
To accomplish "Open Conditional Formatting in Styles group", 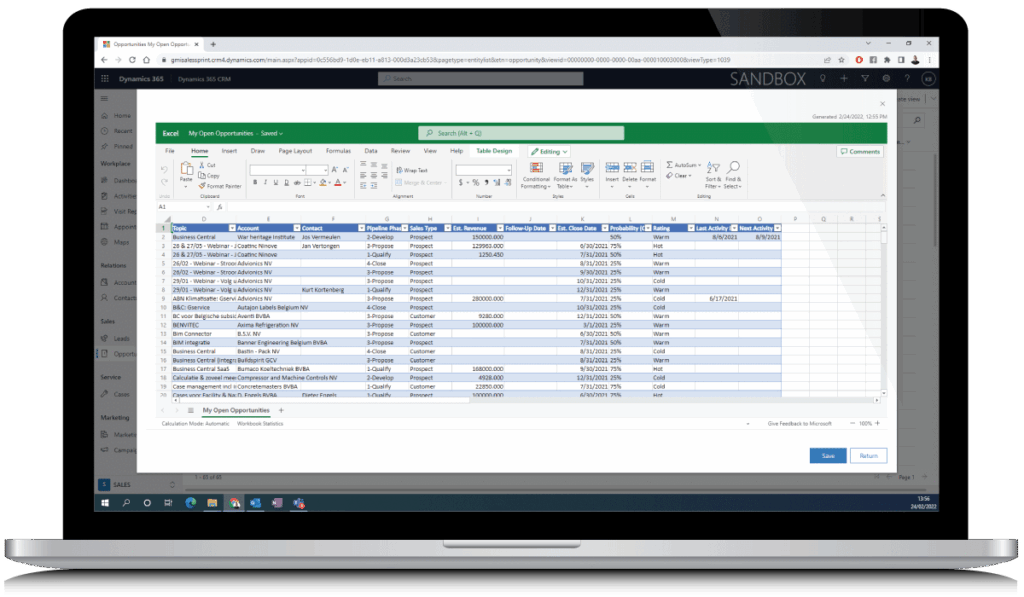I will pos(534,170).
